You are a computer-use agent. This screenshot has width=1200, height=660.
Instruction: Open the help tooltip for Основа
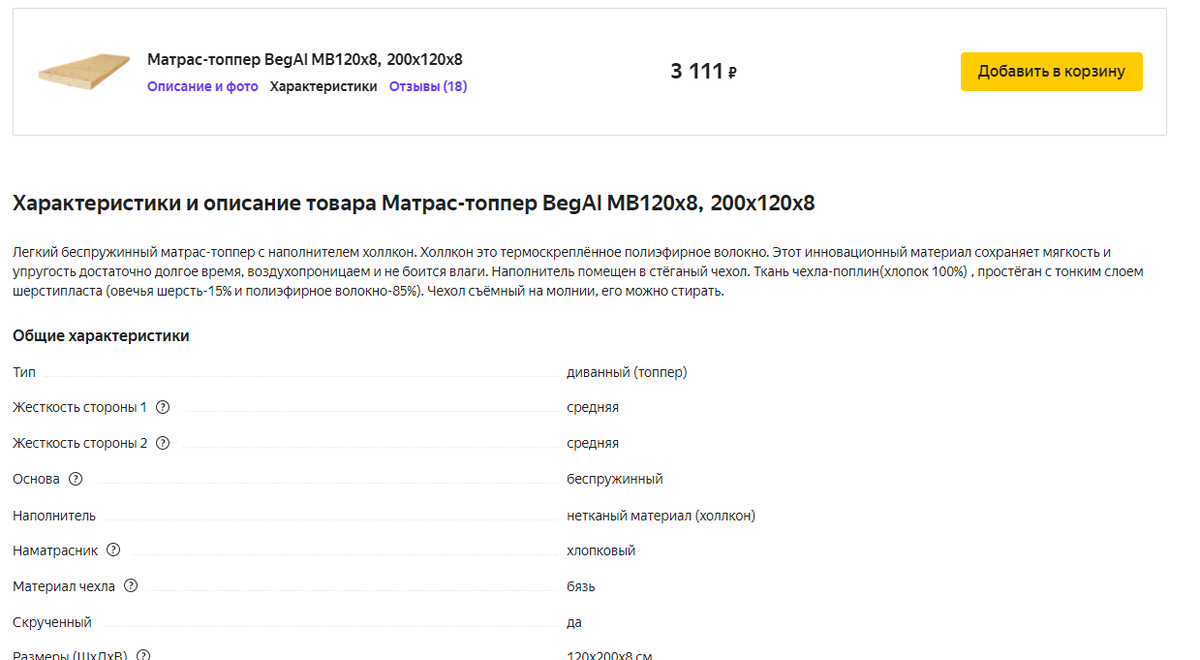point(75,479)
